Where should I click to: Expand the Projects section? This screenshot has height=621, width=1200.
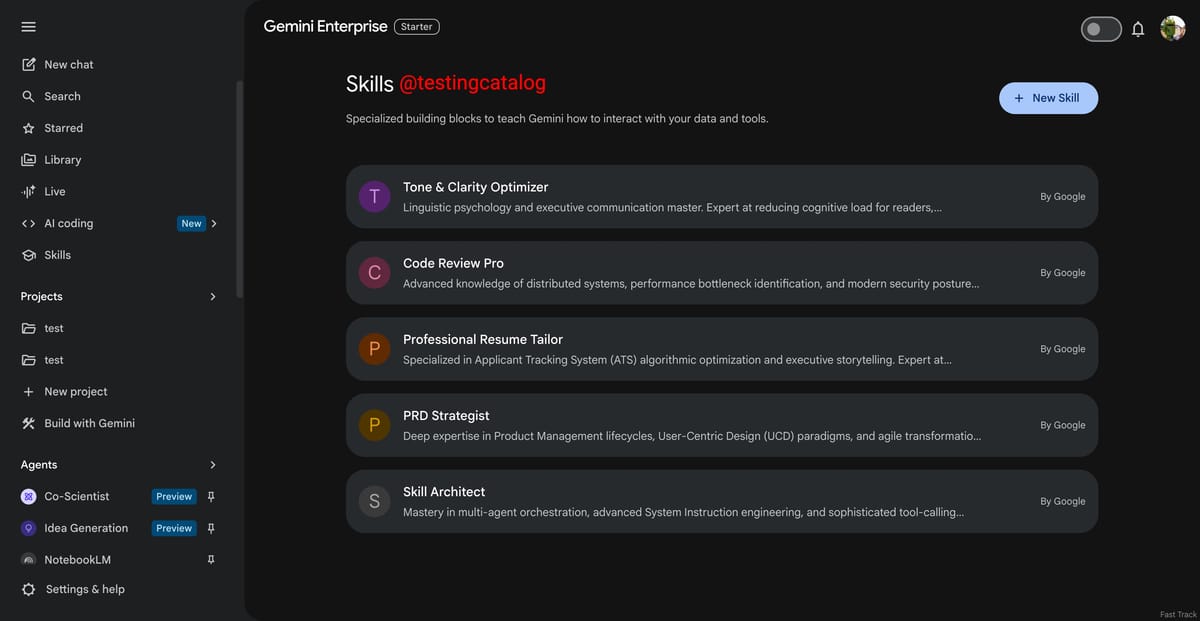click(212, 296)
